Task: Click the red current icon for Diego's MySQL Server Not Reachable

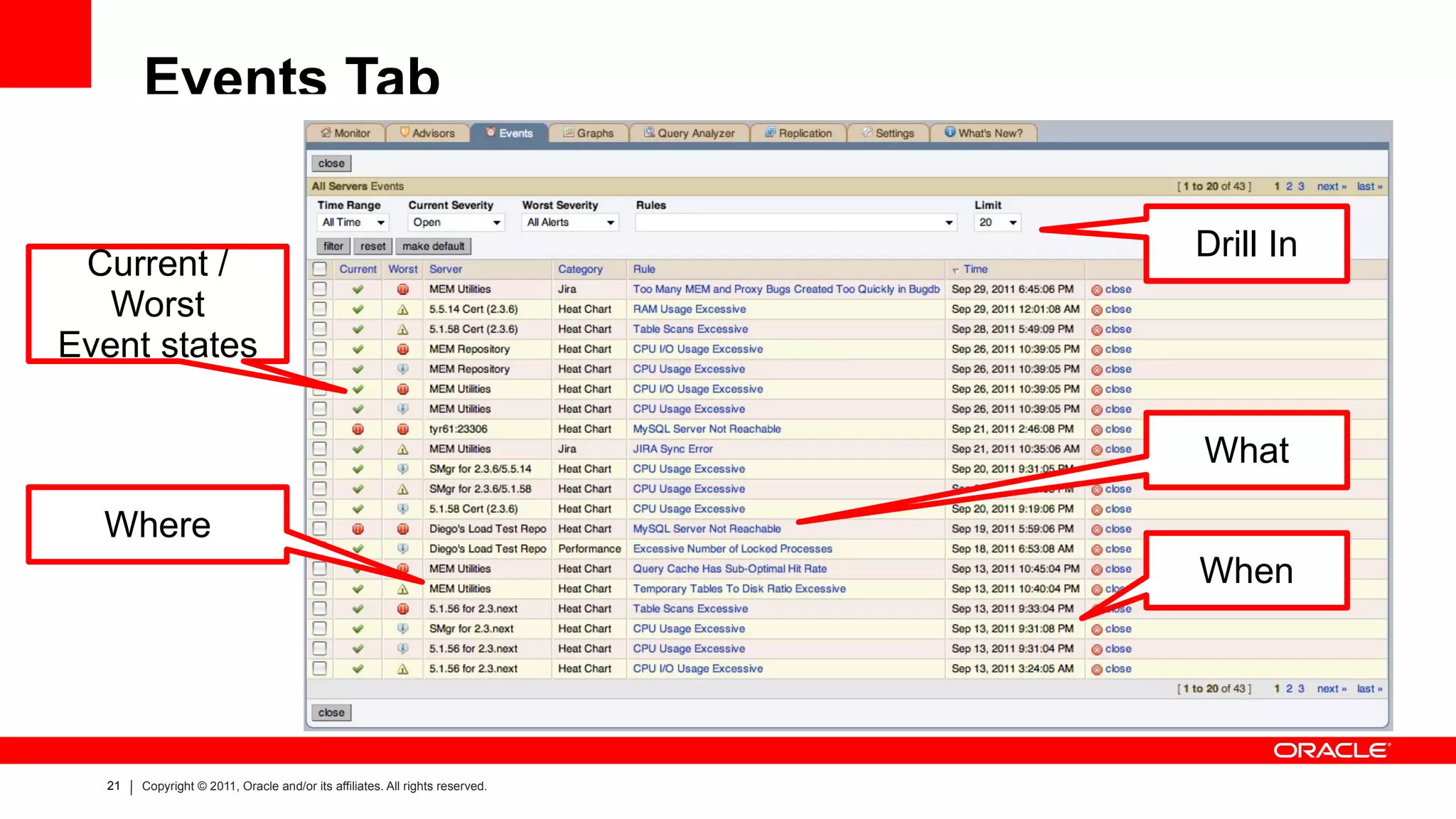Action: click(358, 529)
